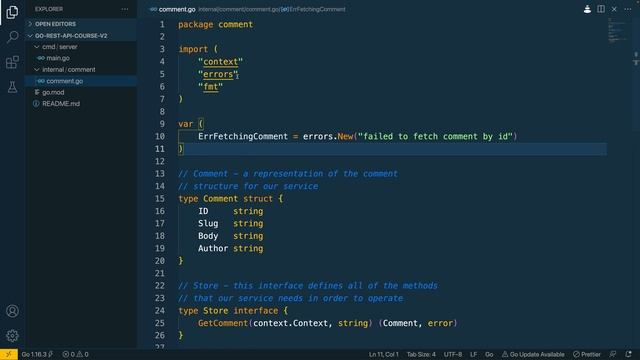This screenshot has width=640, height=360.
Task: Open go.mod file
Action: coord(81,93)
